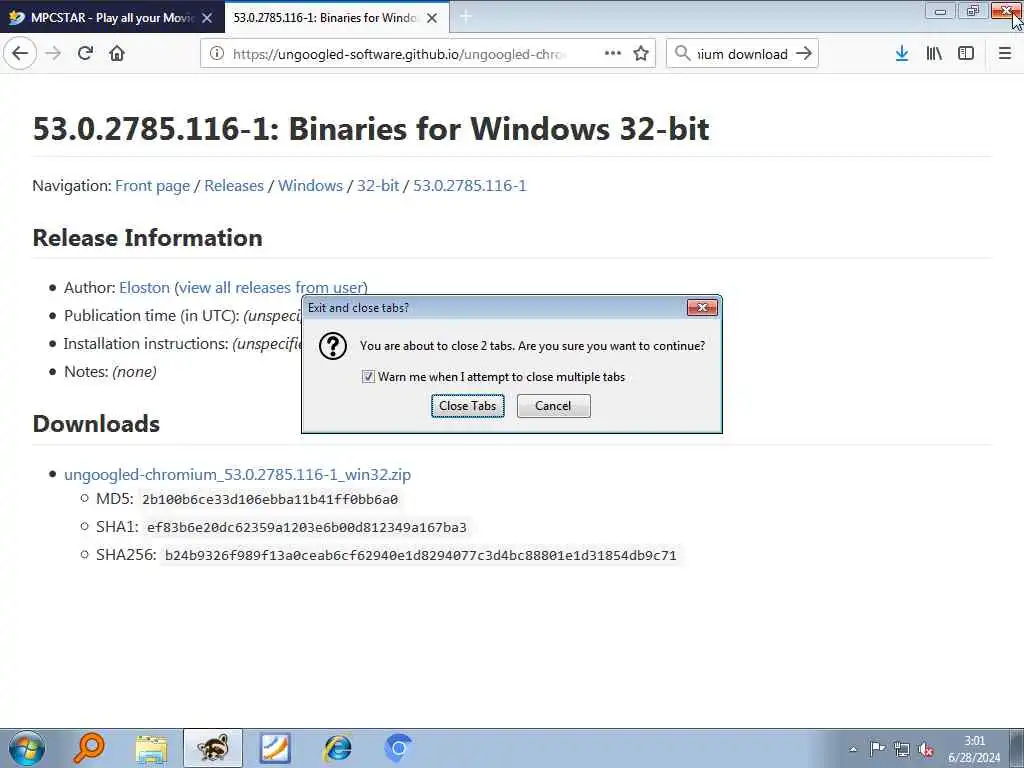Open the Releases navigation link
The image size is (1024, 768).
234,185
